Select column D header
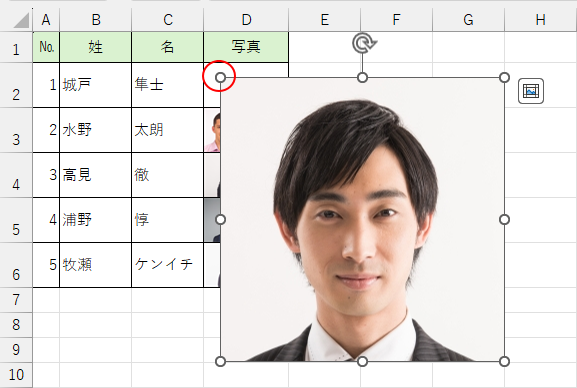This screenshot has width=577, height=388. coord(246,20)
